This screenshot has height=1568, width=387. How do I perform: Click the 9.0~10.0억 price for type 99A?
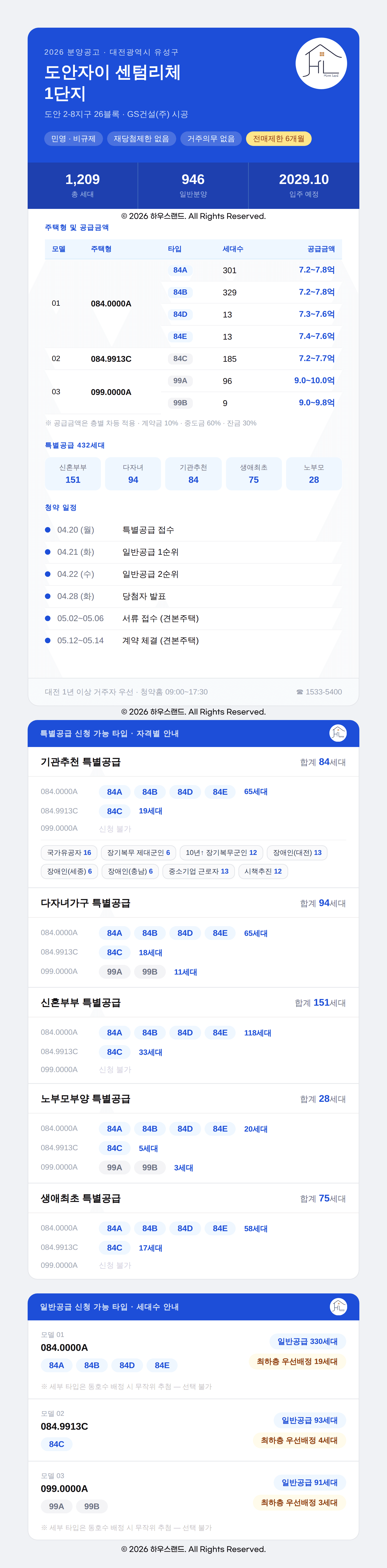pyautogui.click(x=314, y=380)
